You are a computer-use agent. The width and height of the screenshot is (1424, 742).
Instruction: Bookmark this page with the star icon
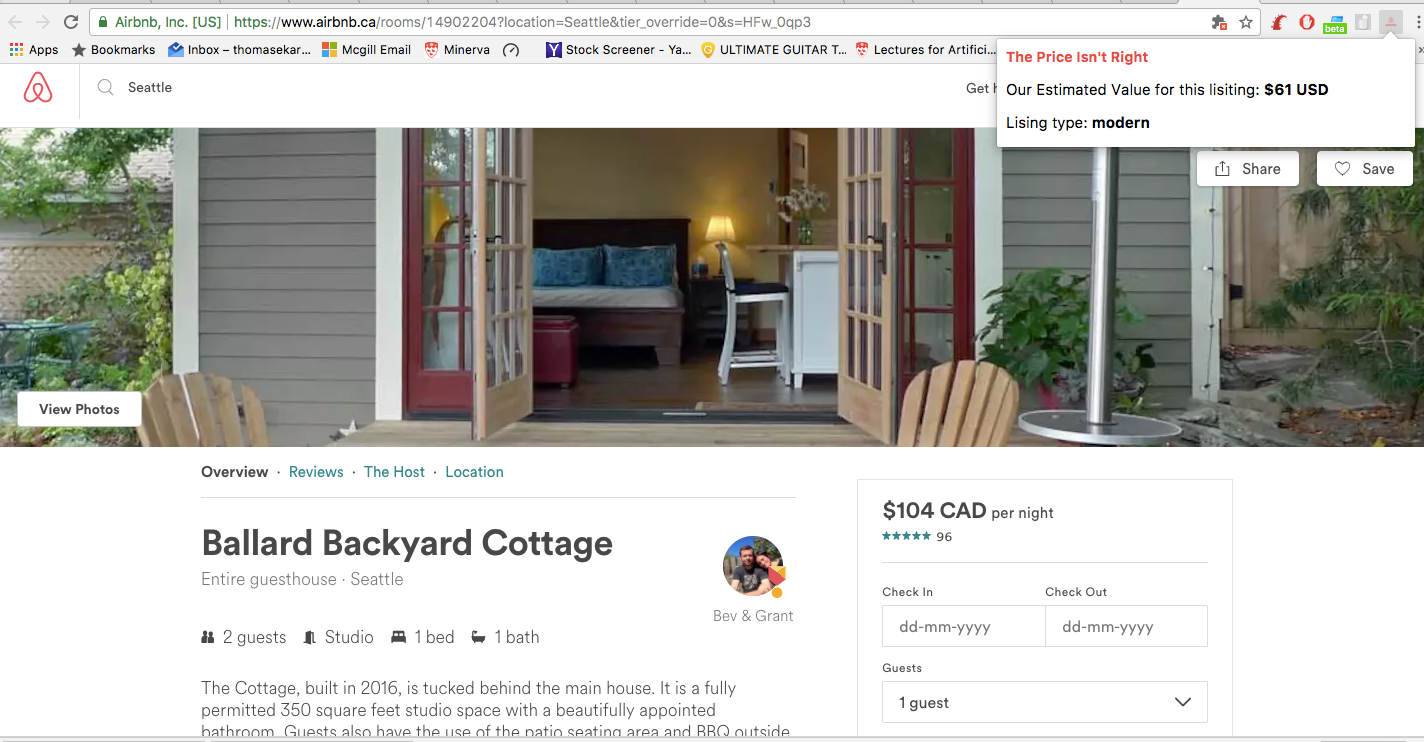click(1246, 22)
